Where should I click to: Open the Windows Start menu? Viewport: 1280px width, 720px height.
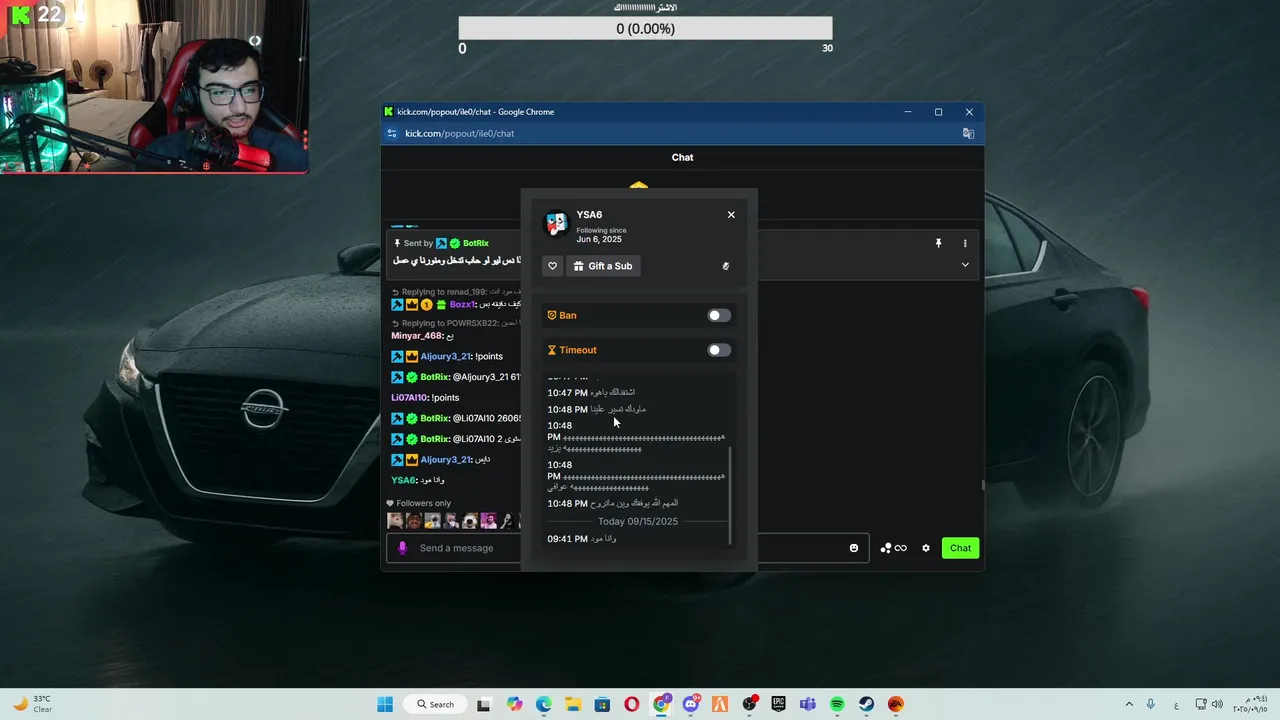click(385, 704)
